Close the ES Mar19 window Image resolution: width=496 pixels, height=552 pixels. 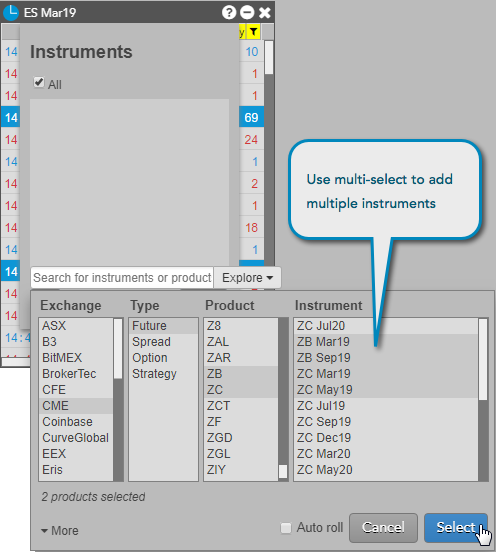tap(265, 13)
